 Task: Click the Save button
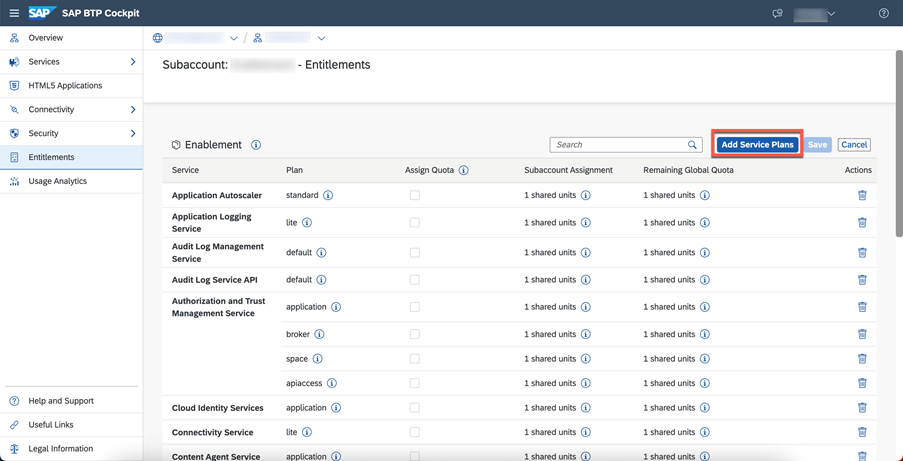817,145
